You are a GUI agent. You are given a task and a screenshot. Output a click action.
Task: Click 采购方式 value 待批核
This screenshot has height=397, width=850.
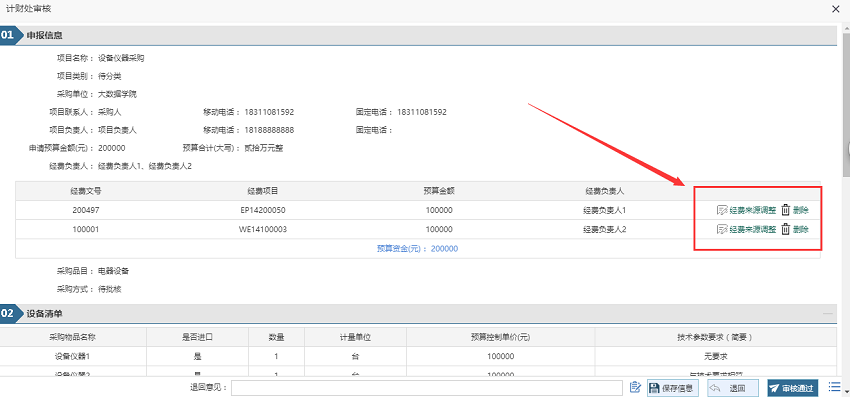[110, 289]
